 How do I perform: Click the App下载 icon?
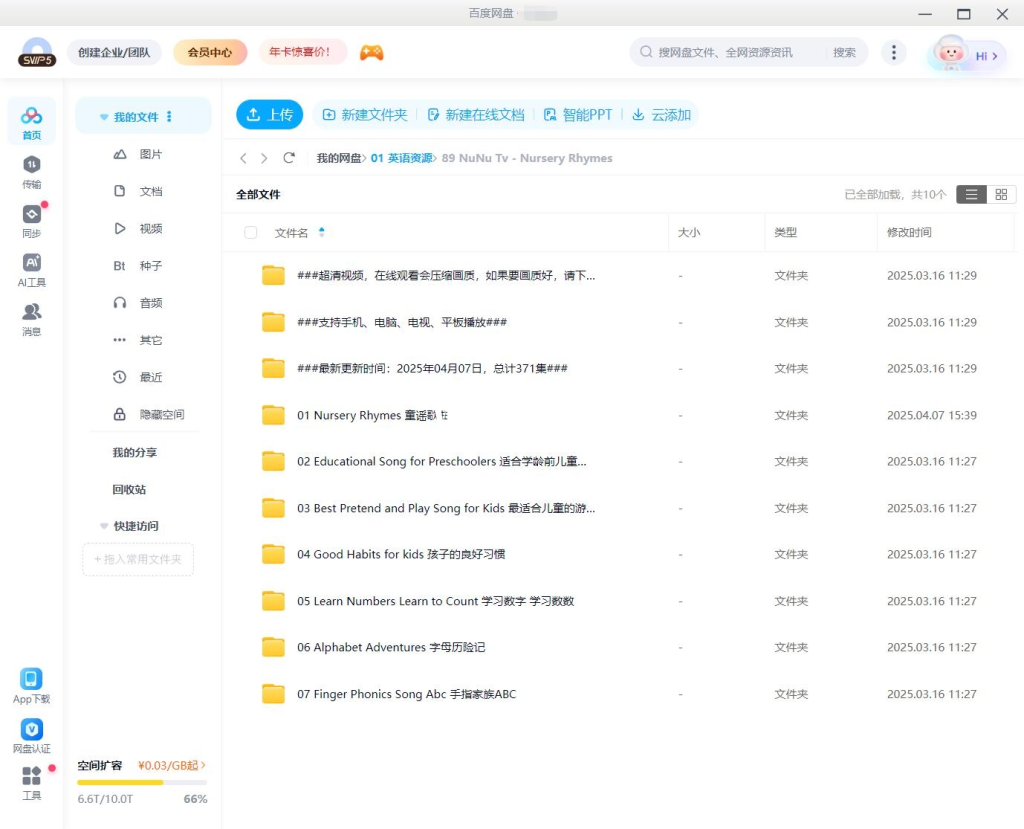click(32, 680)
